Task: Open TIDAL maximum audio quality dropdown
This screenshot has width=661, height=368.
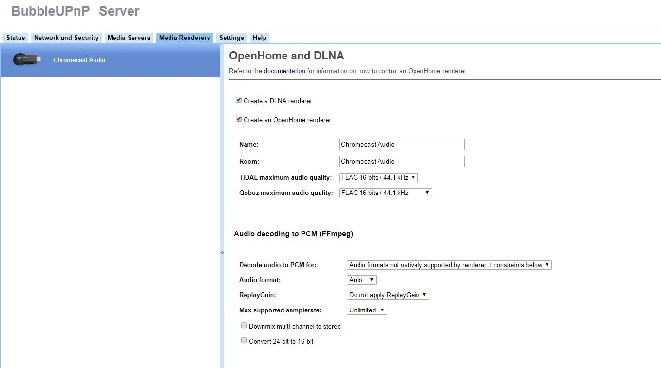Action: pyautogui.click(x=378, y=177)
